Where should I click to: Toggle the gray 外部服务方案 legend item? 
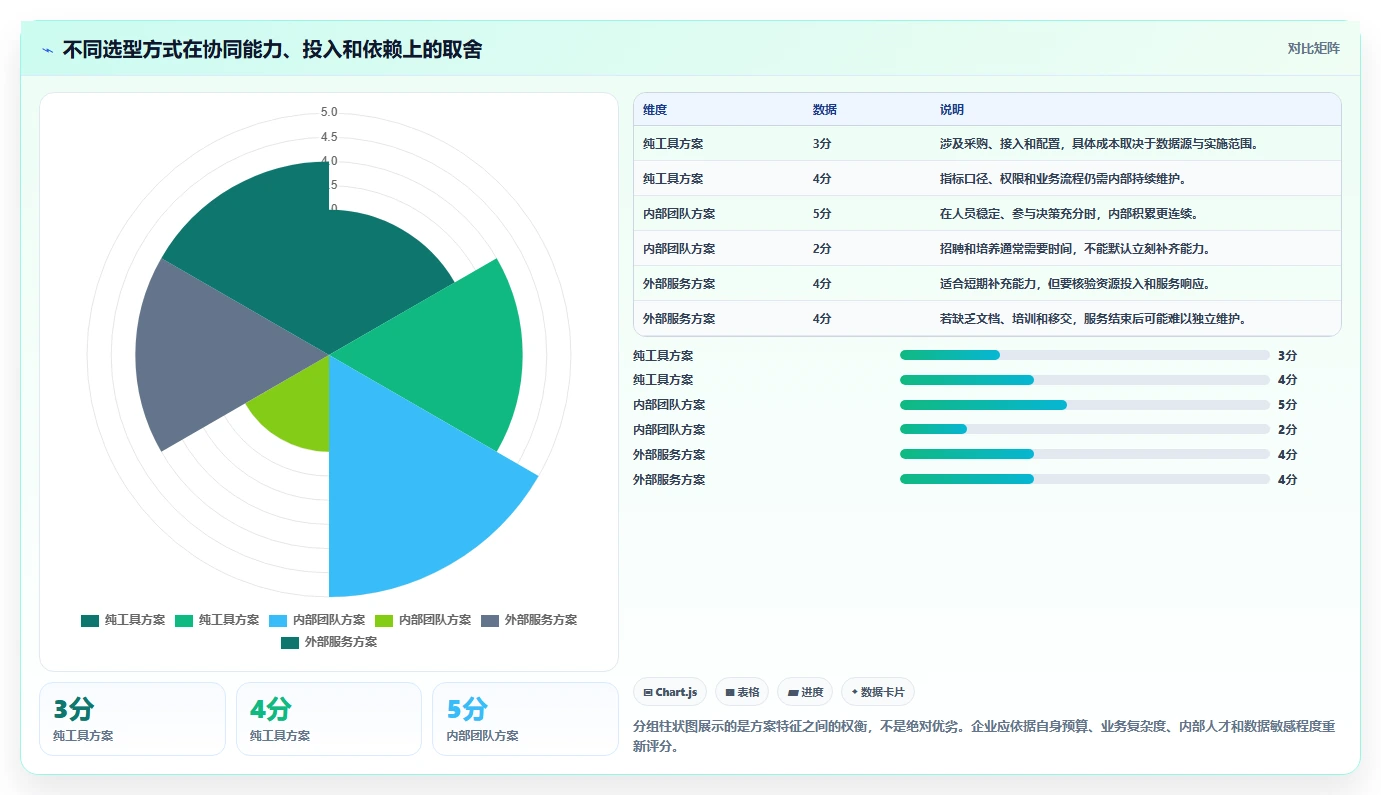[x=529, y=620]
